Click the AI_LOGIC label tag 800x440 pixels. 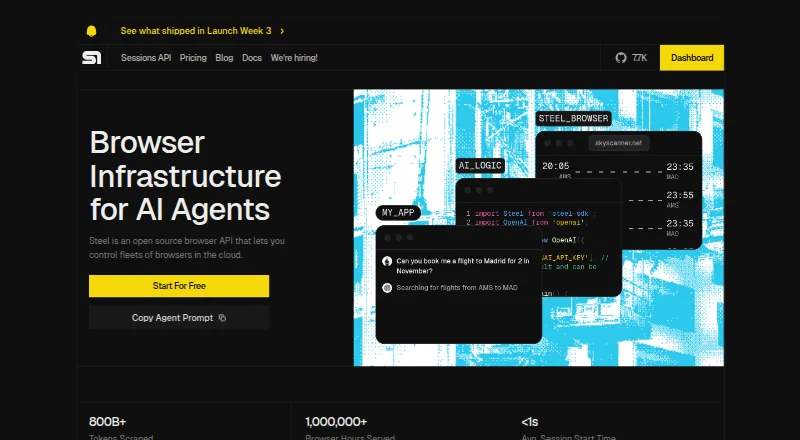pyautogui.click(x=480, y=165)
